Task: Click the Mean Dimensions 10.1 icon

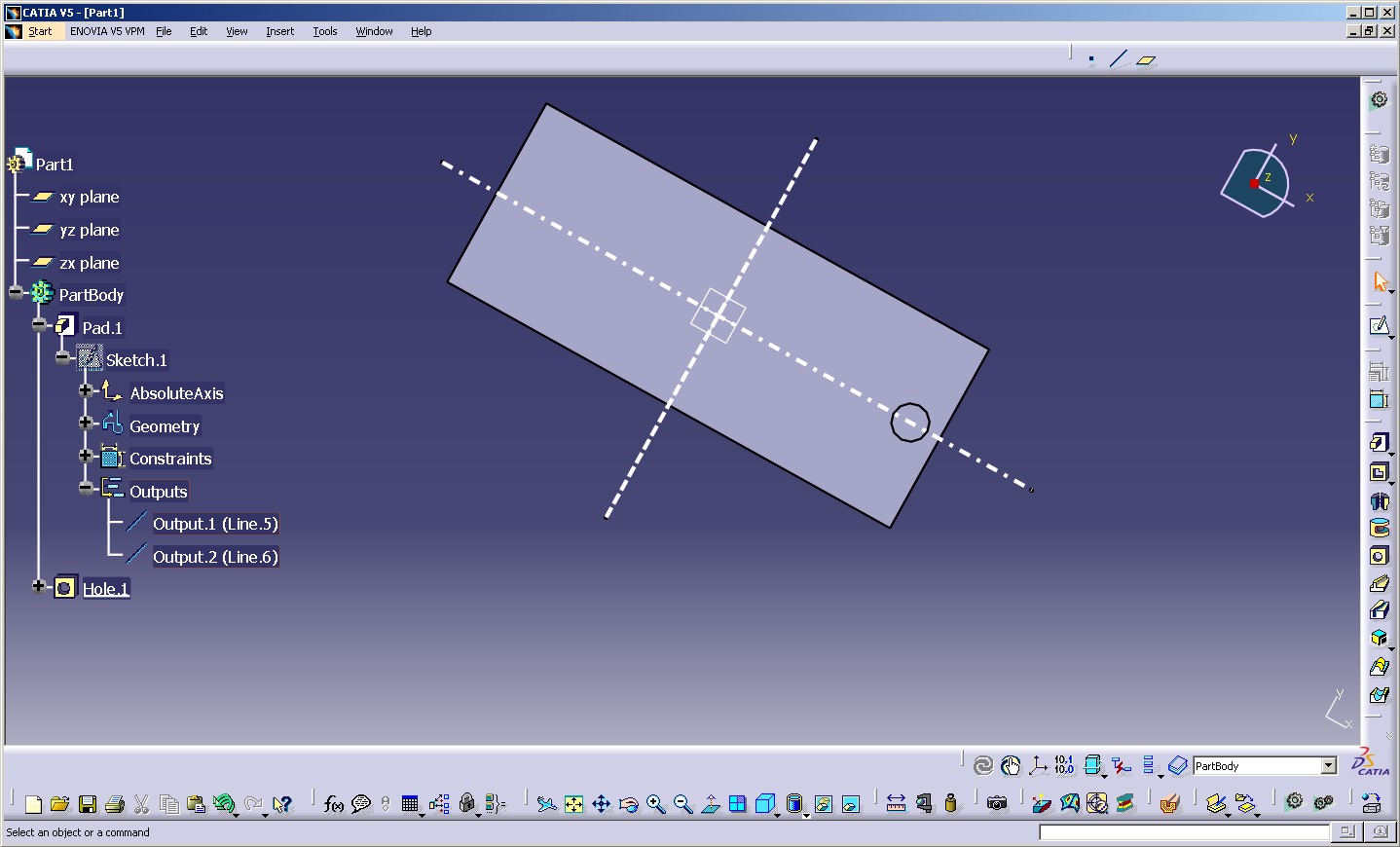Action: pos(1064,766)
